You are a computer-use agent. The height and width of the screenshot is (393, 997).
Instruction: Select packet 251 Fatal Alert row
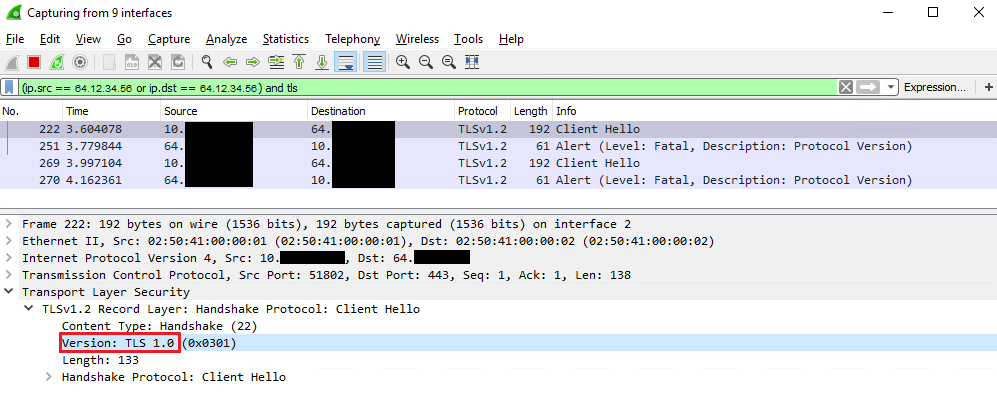pos(498,146)
